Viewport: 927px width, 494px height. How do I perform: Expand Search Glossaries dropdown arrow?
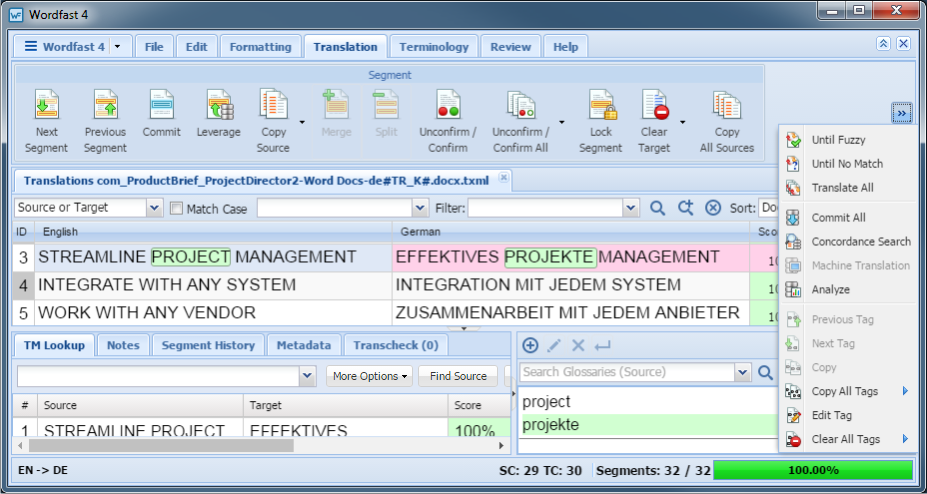coord(743,372)
